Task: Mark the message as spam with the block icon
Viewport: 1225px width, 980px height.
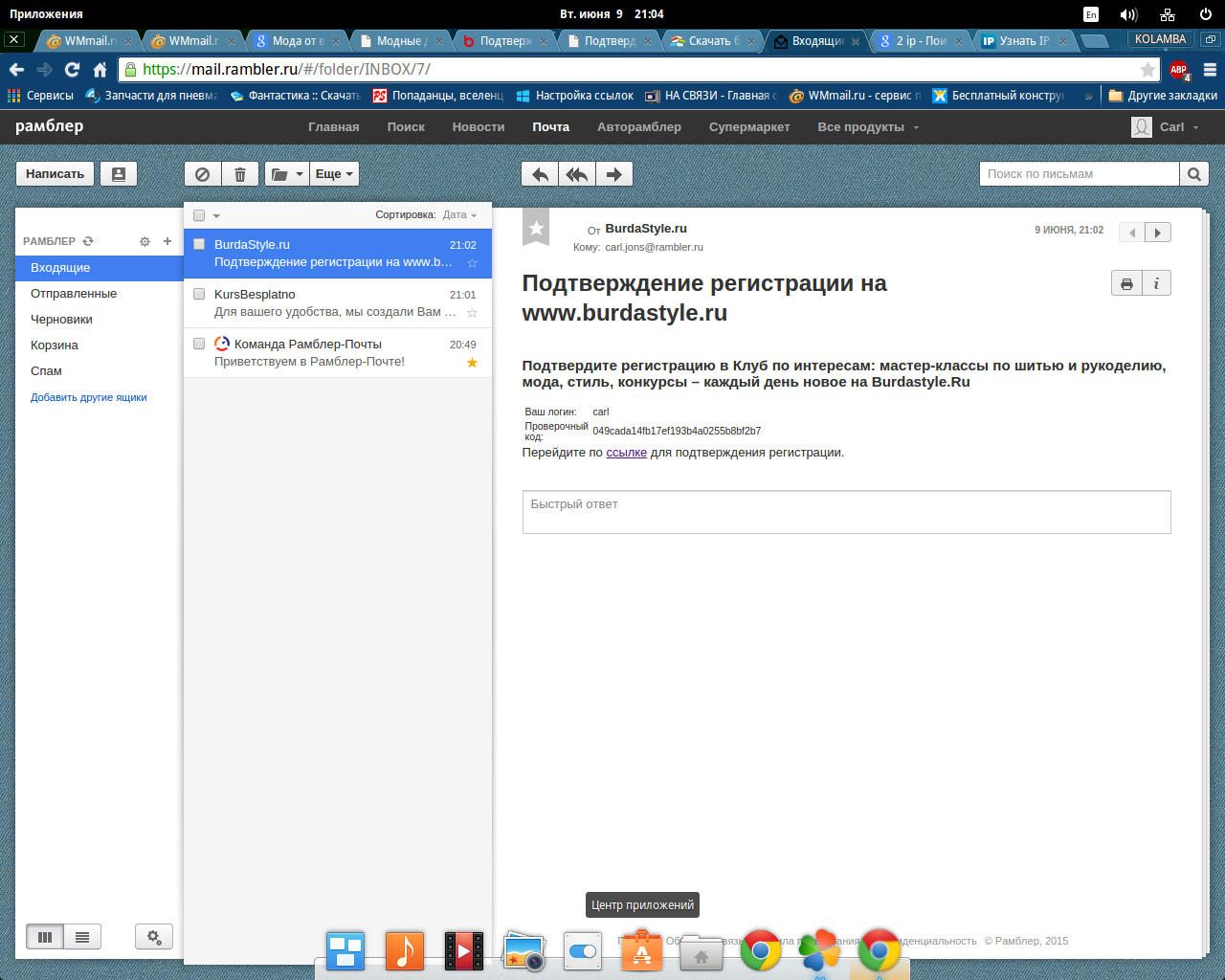Action: [x=202, y=174]
